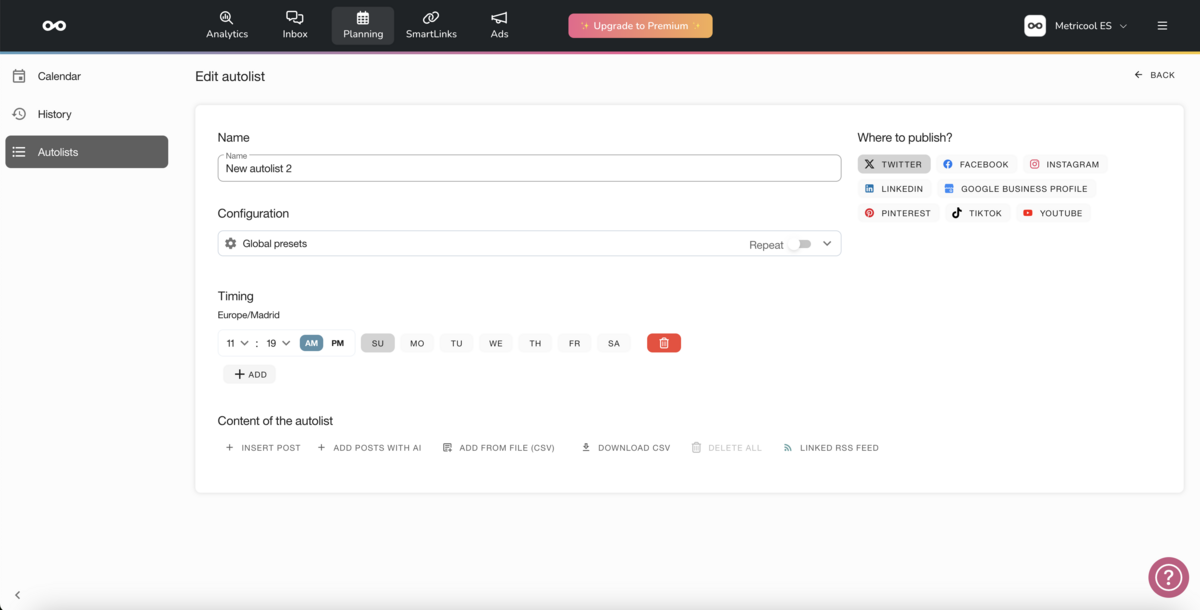Viewport: 1200px width, 610px height.
Task: Toggle the SU day button
Action: 378,343
